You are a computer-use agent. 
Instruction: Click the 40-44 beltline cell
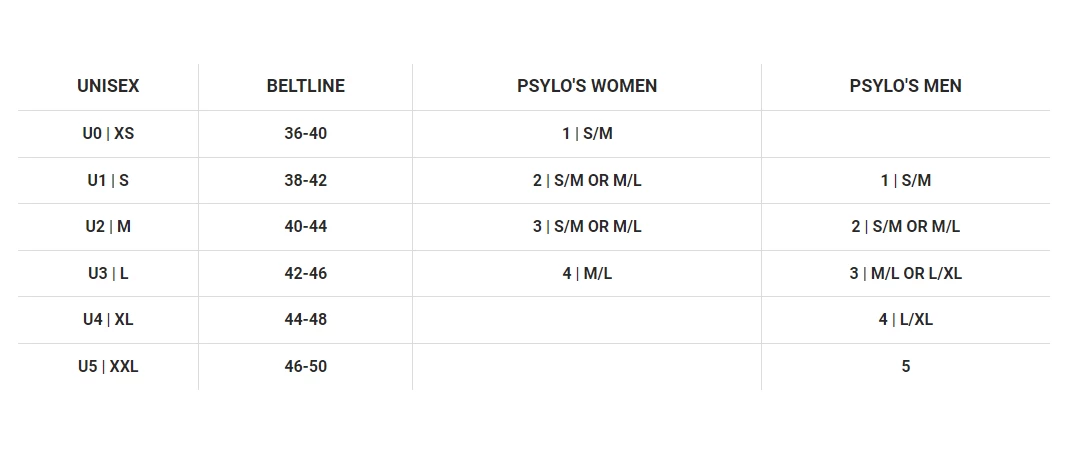point(305,226)
